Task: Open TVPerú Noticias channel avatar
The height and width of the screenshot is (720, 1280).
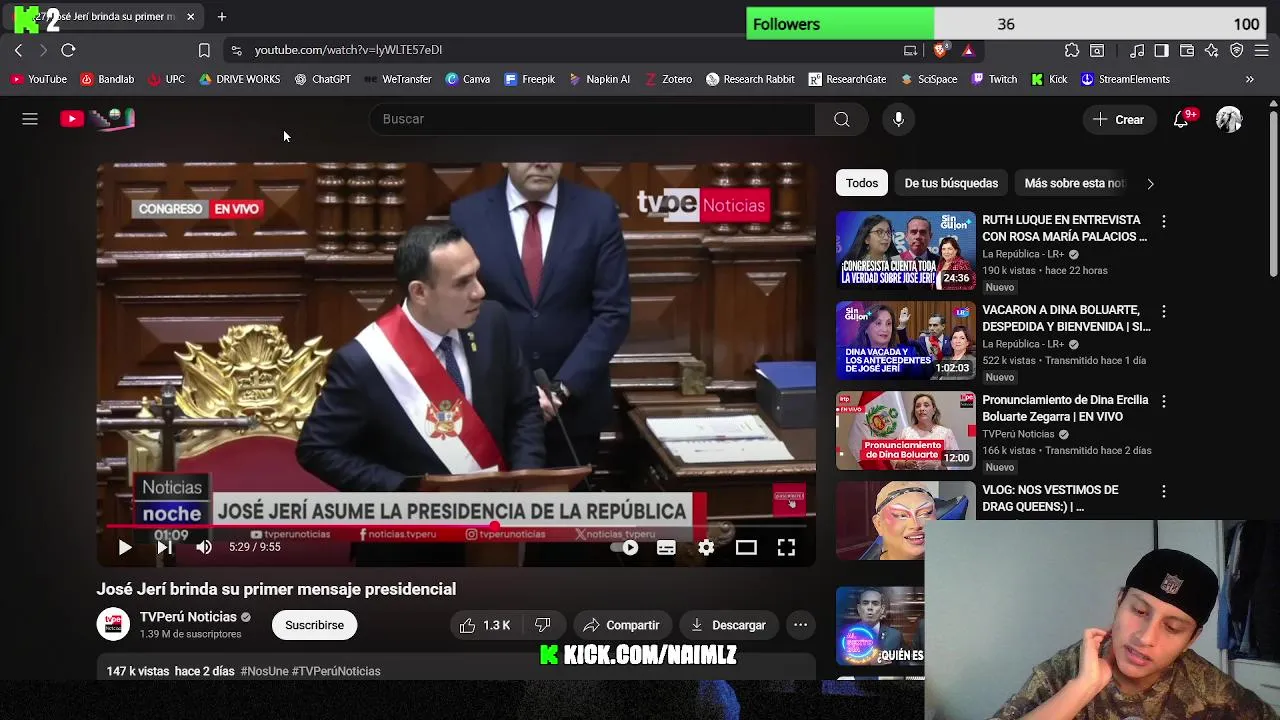Action: 113,625
